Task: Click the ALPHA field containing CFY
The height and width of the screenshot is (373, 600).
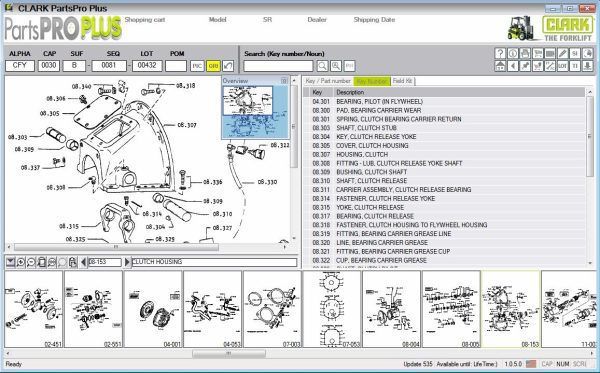Action: [20, 66]
